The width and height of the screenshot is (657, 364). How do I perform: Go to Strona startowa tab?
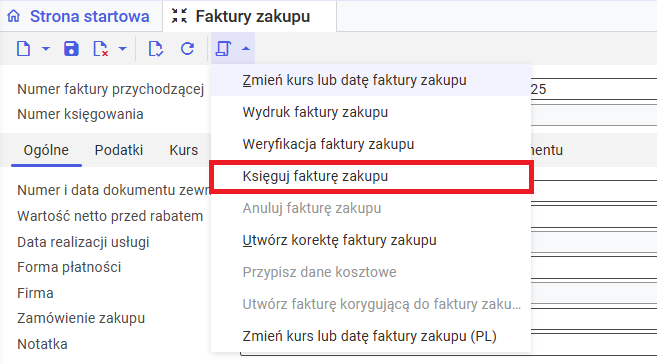point(89,16)
